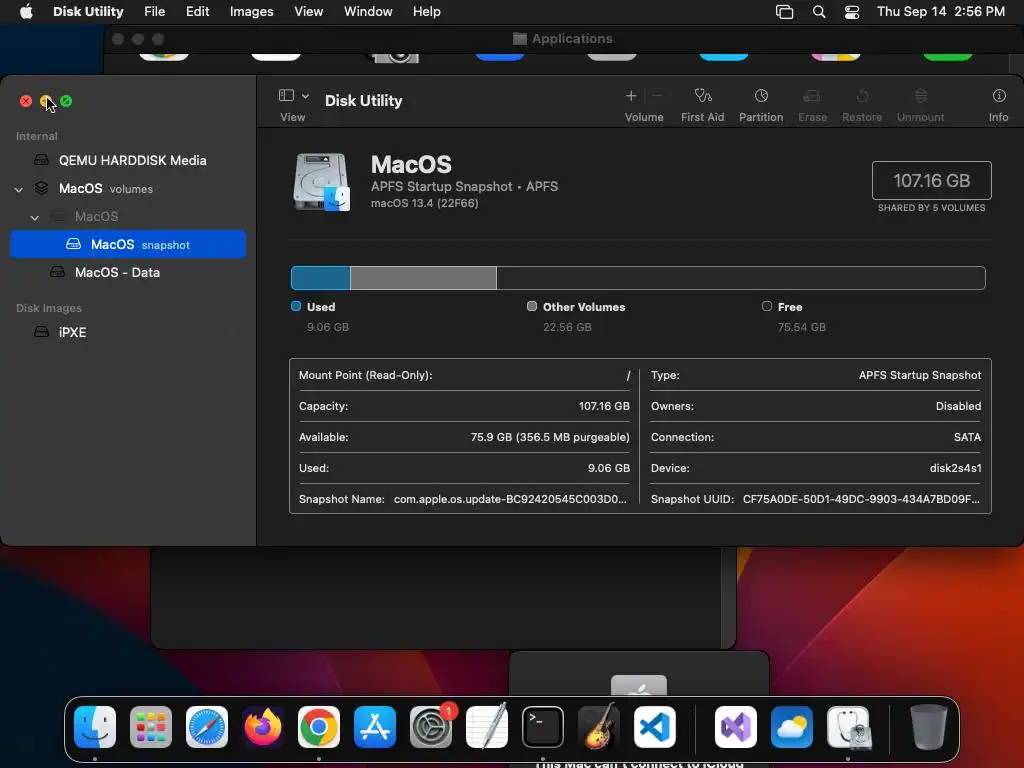Click the Stage Manager windows icon
The width and height of the screenshot is (1024, 768).
tap(784, 12)
